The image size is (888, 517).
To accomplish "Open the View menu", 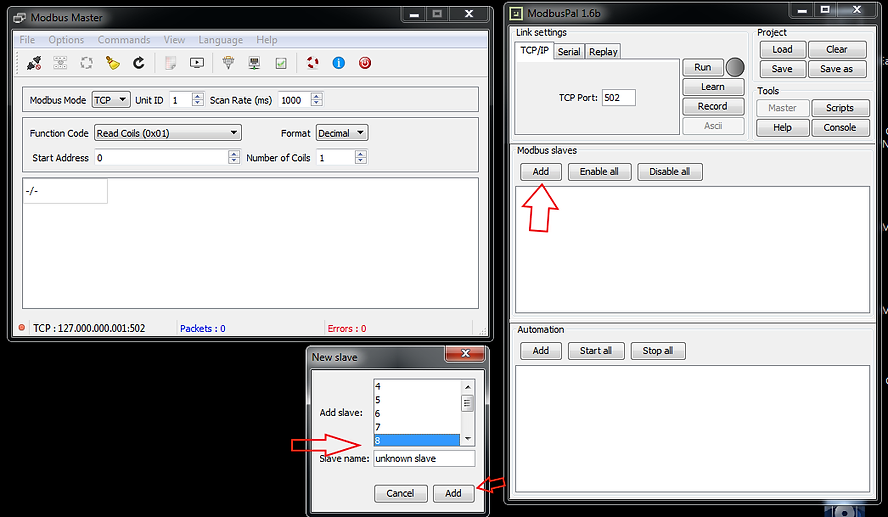I will (174, 40).
